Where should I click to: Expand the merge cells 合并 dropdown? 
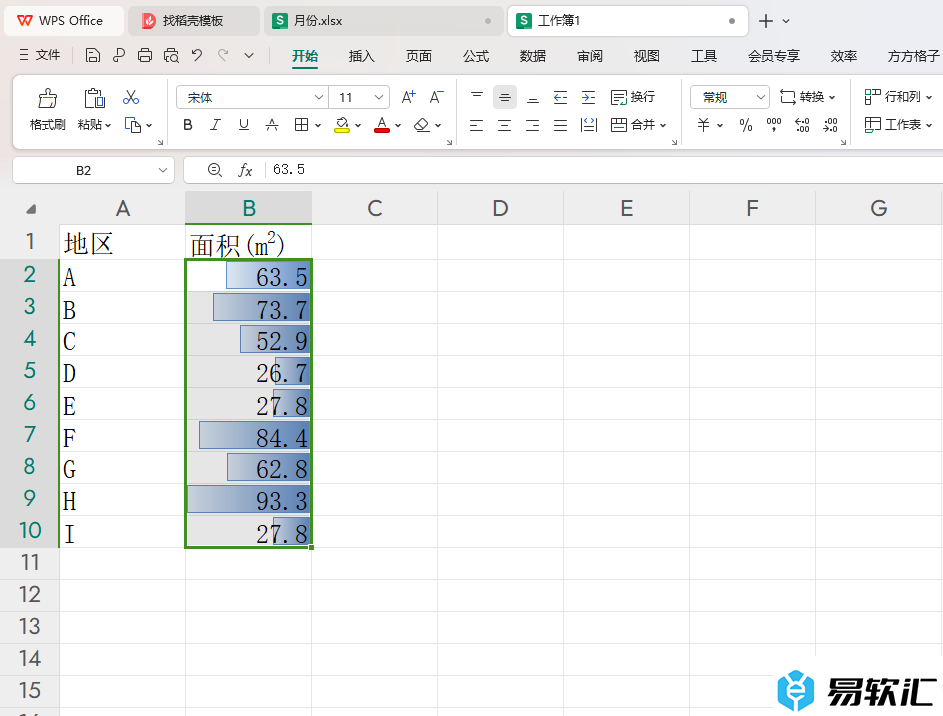click(x=663, y=125)
